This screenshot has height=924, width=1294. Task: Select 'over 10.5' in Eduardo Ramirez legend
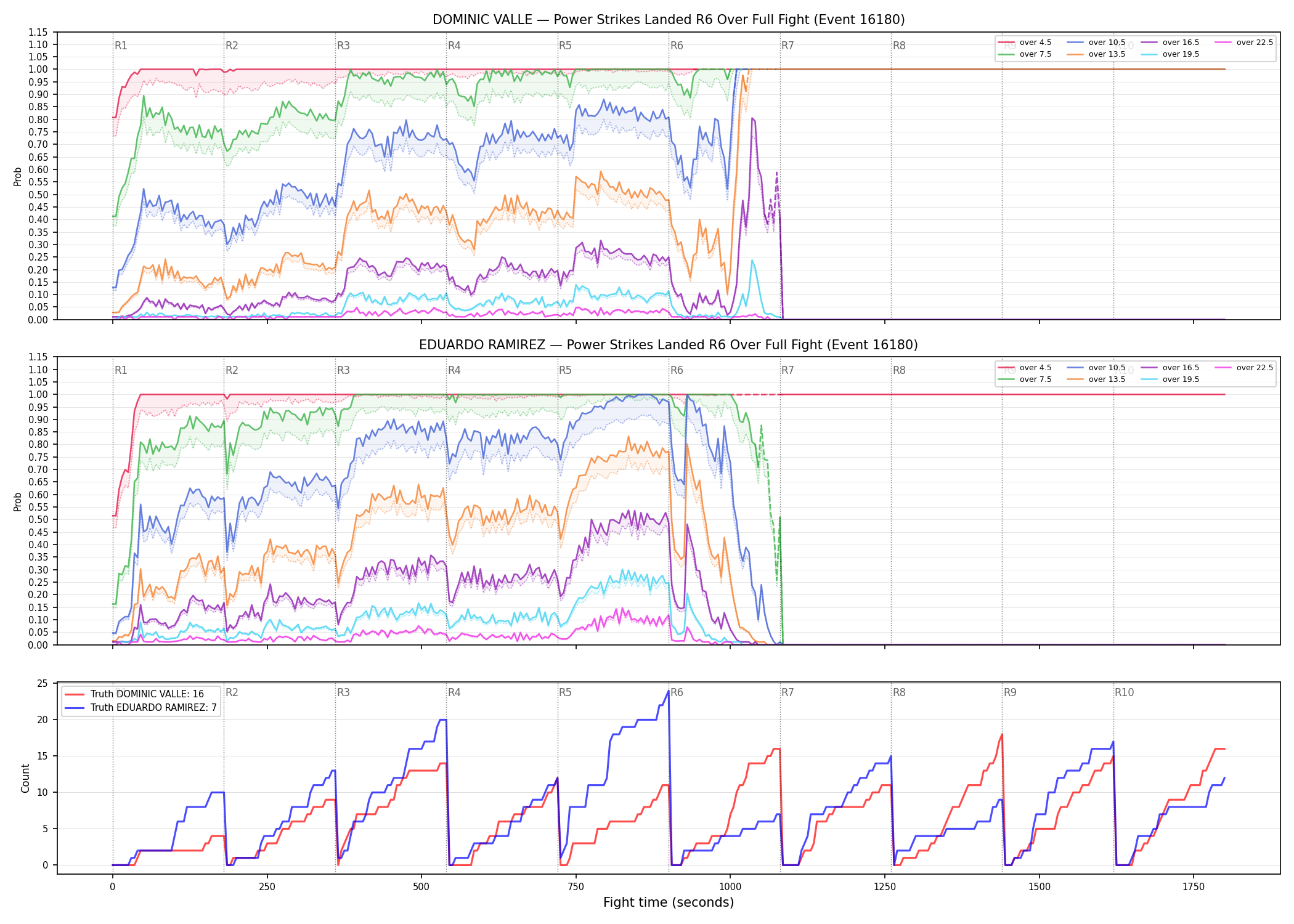(1096, 368)
